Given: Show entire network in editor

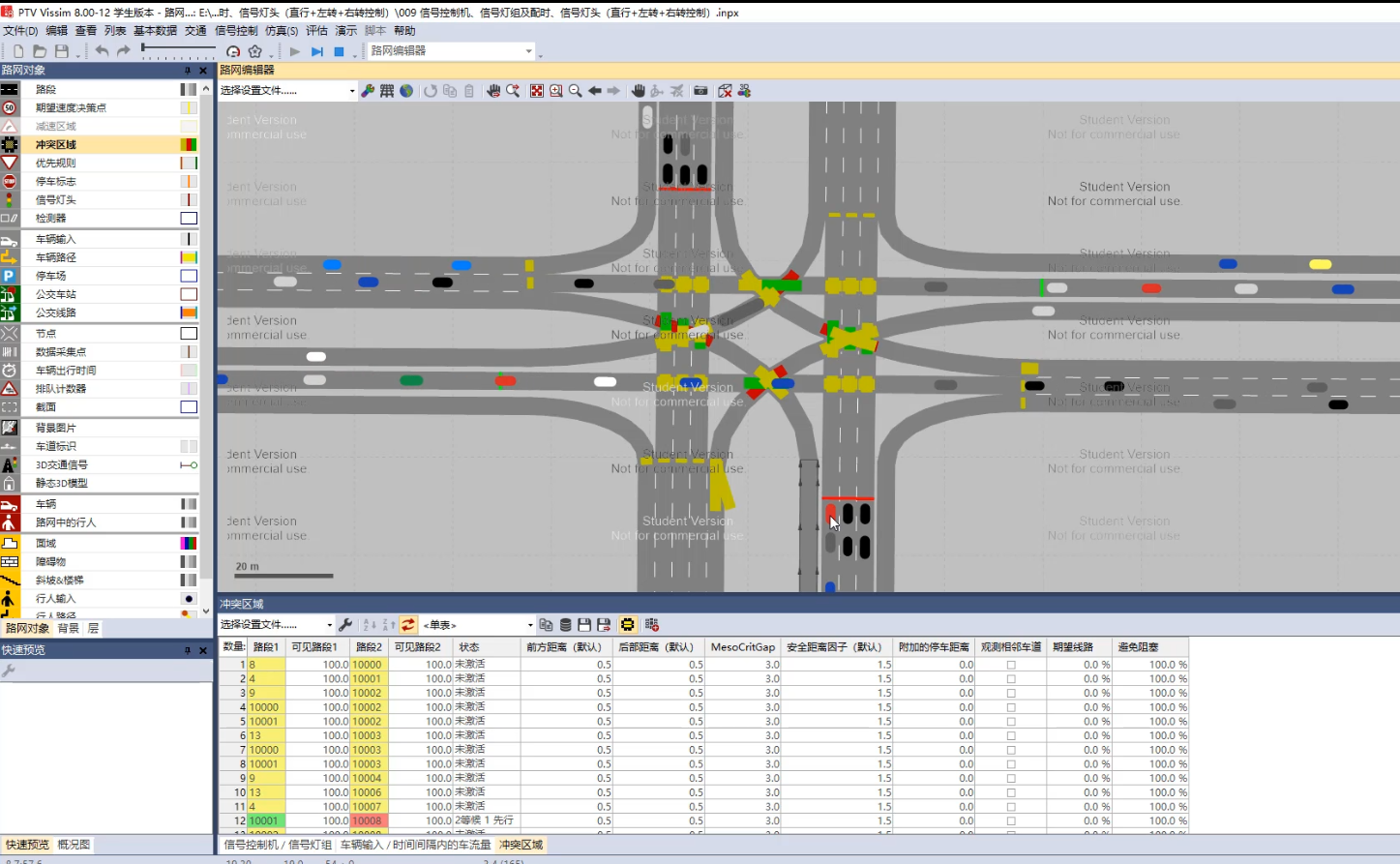Looking at the screenshot, I should click(x=537, y=91).
